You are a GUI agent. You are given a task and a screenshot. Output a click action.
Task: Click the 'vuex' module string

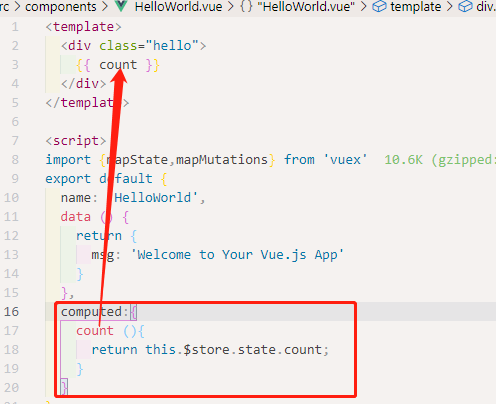[346, 160]
